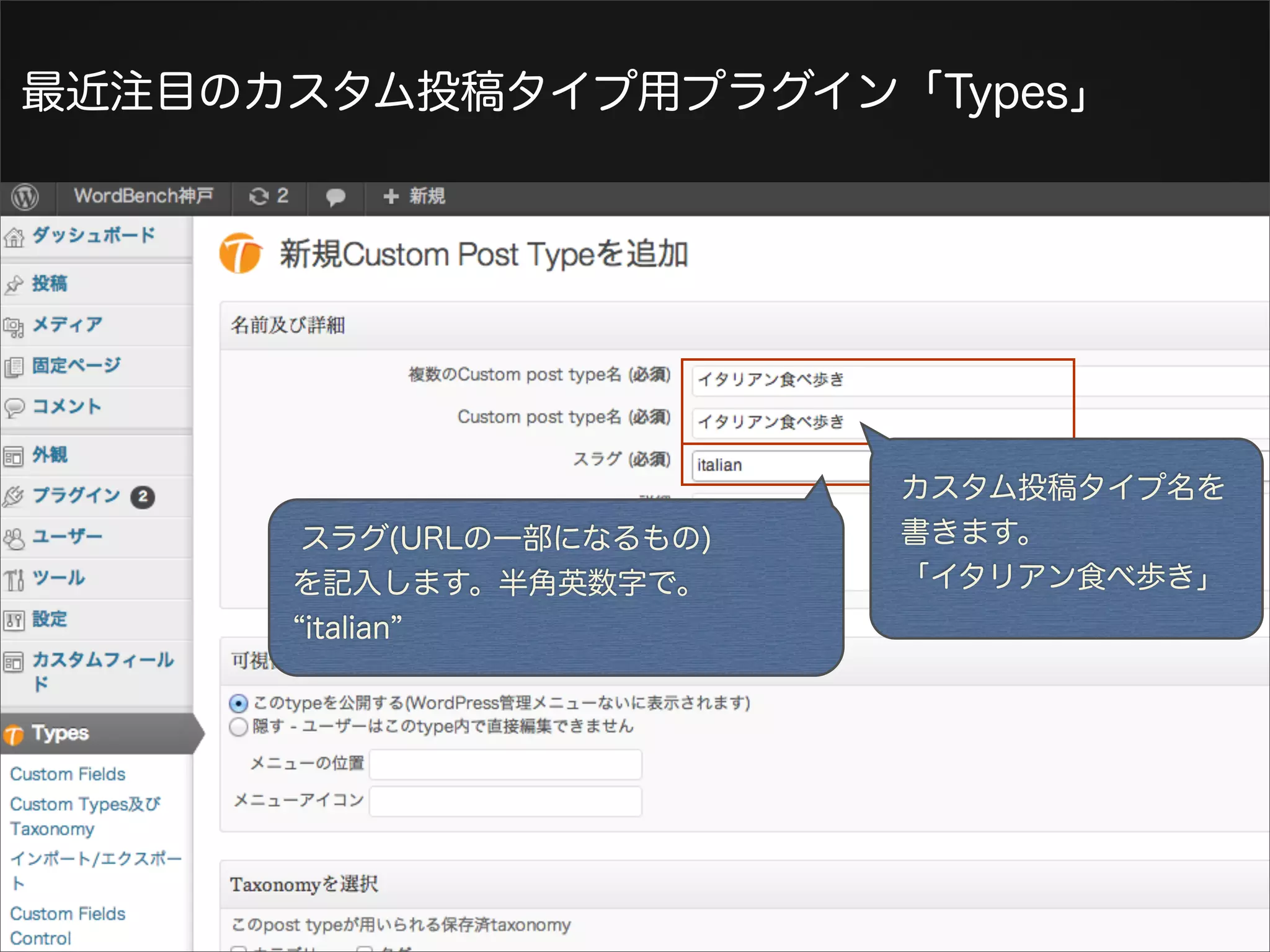The width and height of the screenshot is (1270, 952).
Task: Open the プラグイン menu item
Action: point(76,495)
